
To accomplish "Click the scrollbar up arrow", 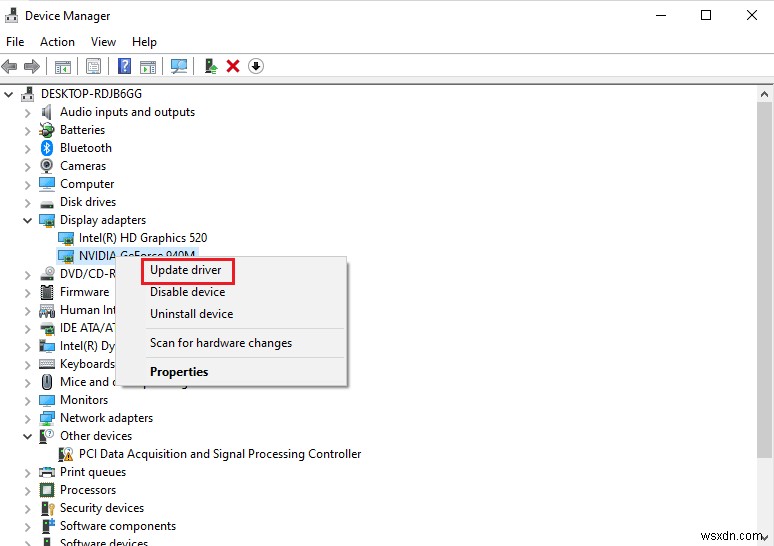I will (x=764, y=94).
